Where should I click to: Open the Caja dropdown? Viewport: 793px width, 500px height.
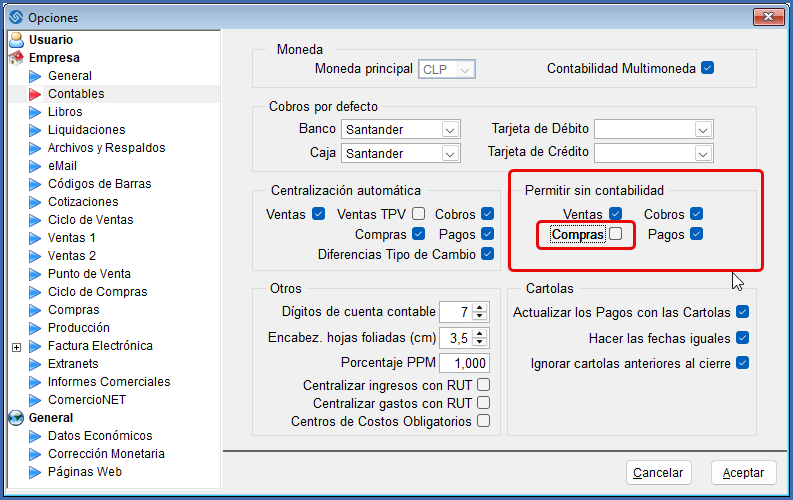[450, 154]
